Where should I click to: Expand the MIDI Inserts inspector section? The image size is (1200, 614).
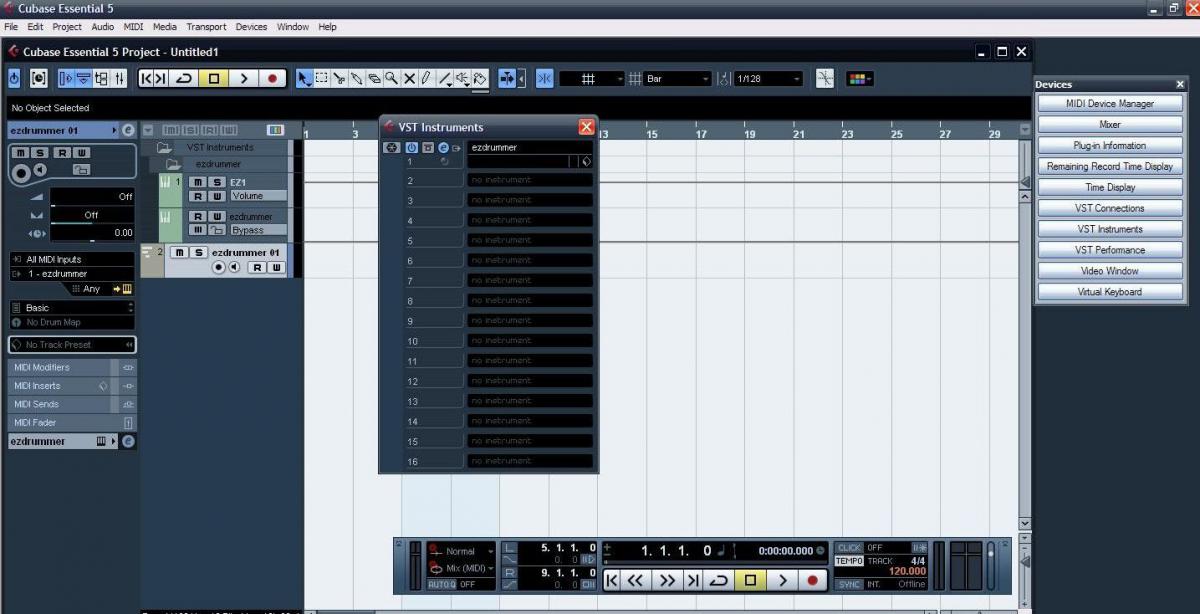pyautogui.click(x=72, y=385)
